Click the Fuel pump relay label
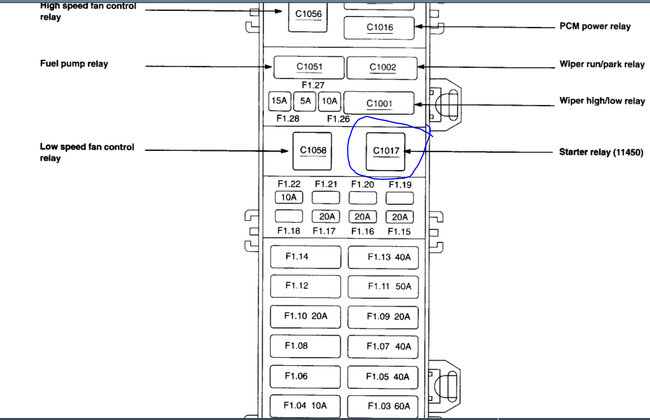Screen dimensions: 650x420 74,64
